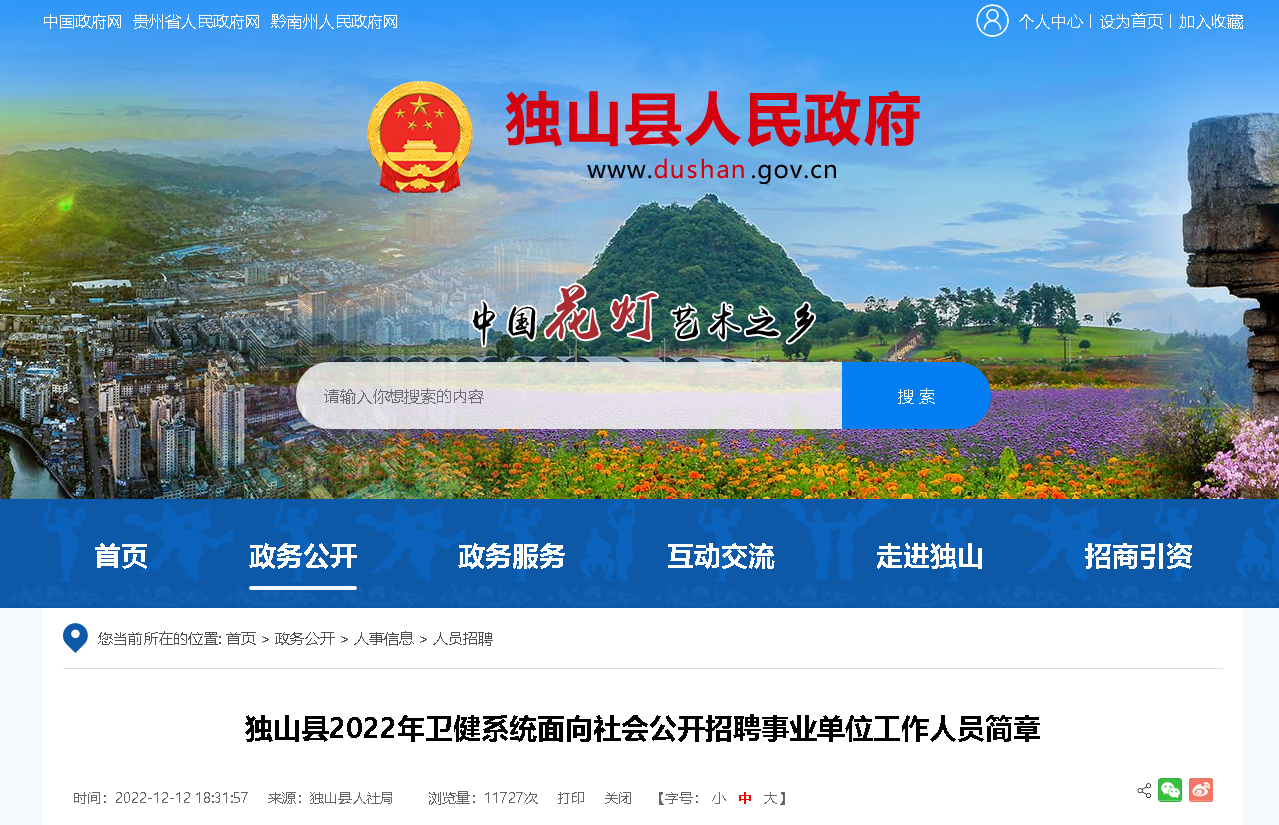Select medium font size (中)

[x=745, y=798]
